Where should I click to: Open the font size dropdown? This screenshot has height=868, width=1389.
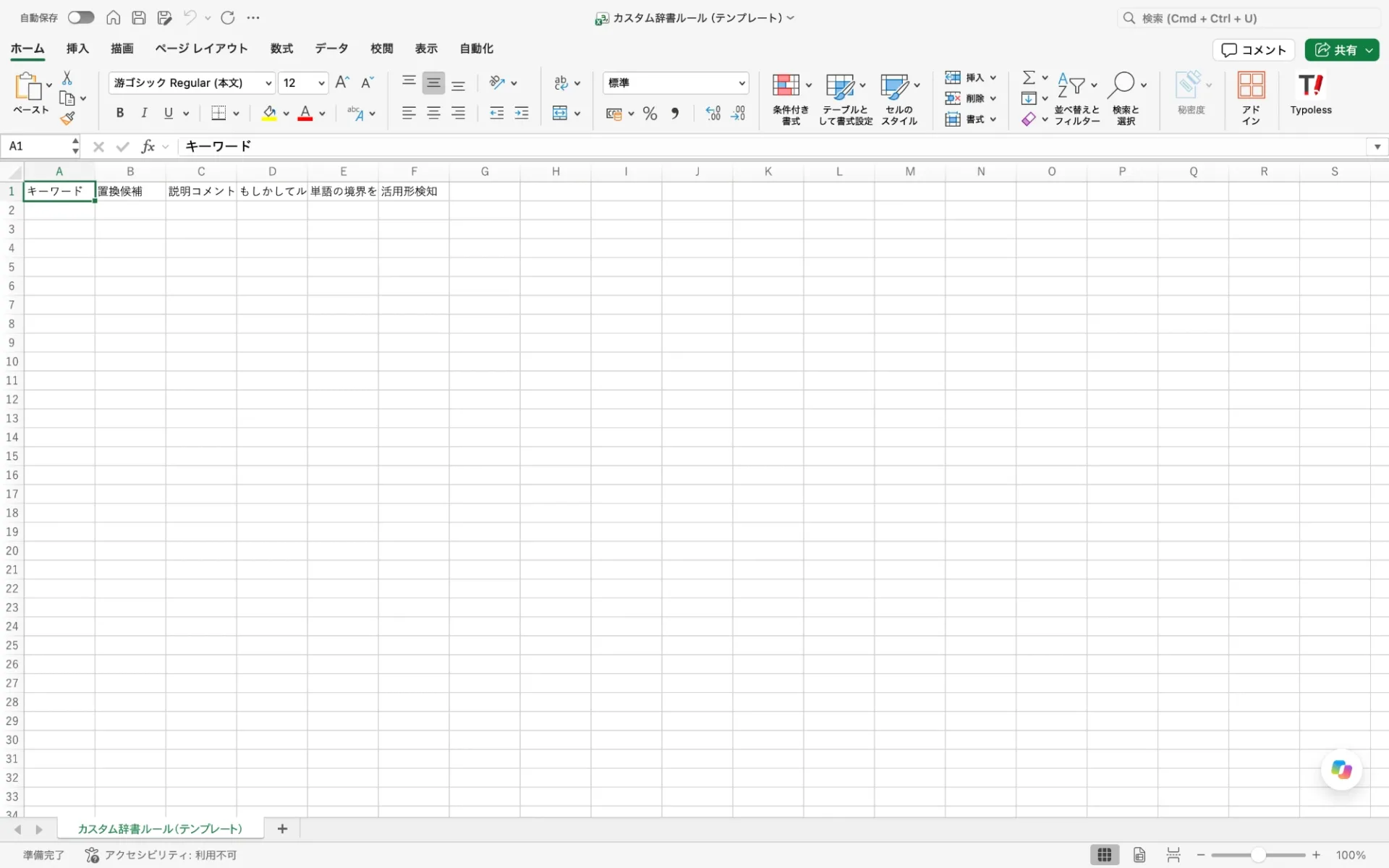pos(321,83)
